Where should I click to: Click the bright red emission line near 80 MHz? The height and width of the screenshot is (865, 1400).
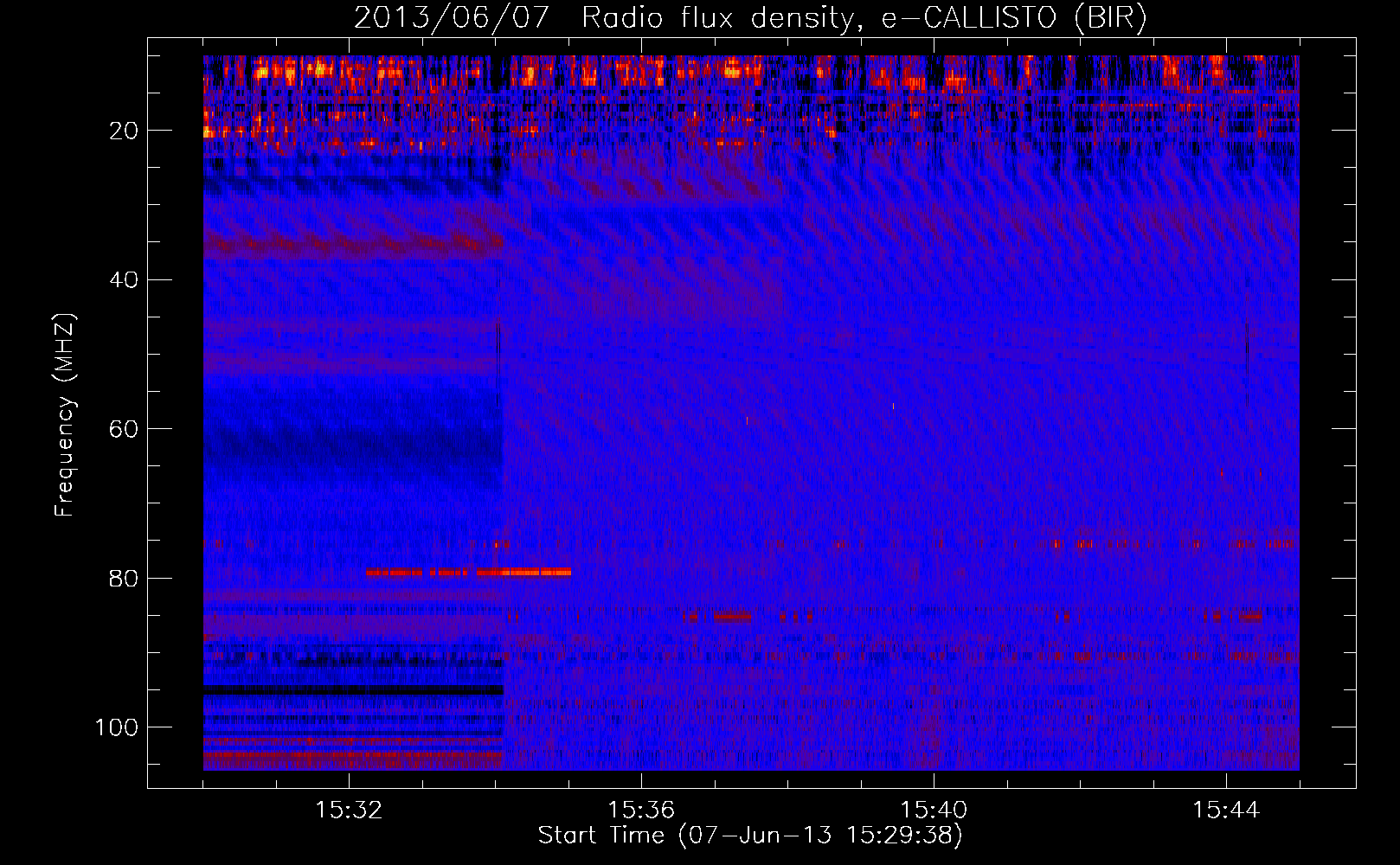coord(468,572)
